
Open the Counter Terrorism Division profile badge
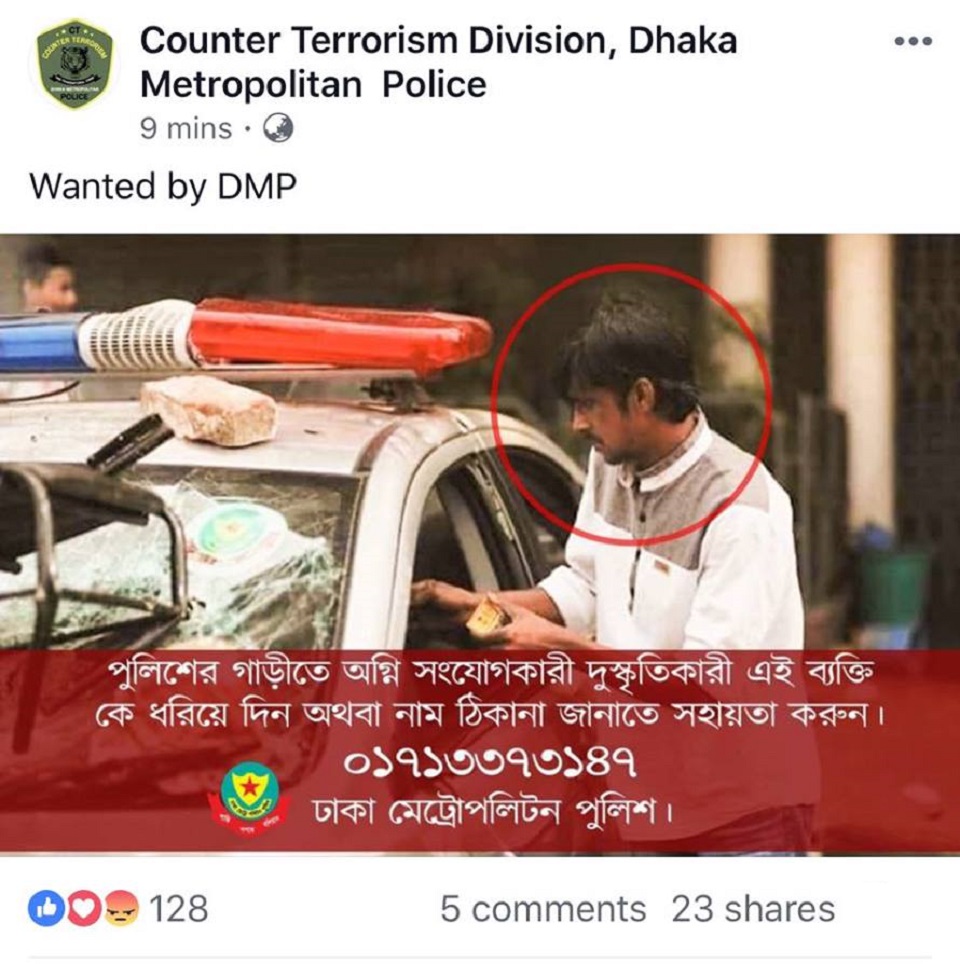[x=74, y=64]
